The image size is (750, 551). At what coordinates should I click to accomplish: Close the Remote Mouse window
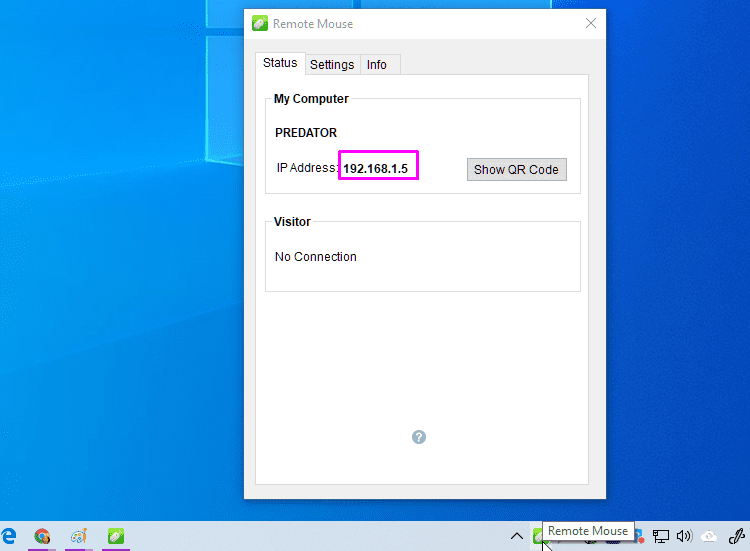pos(591,23)
